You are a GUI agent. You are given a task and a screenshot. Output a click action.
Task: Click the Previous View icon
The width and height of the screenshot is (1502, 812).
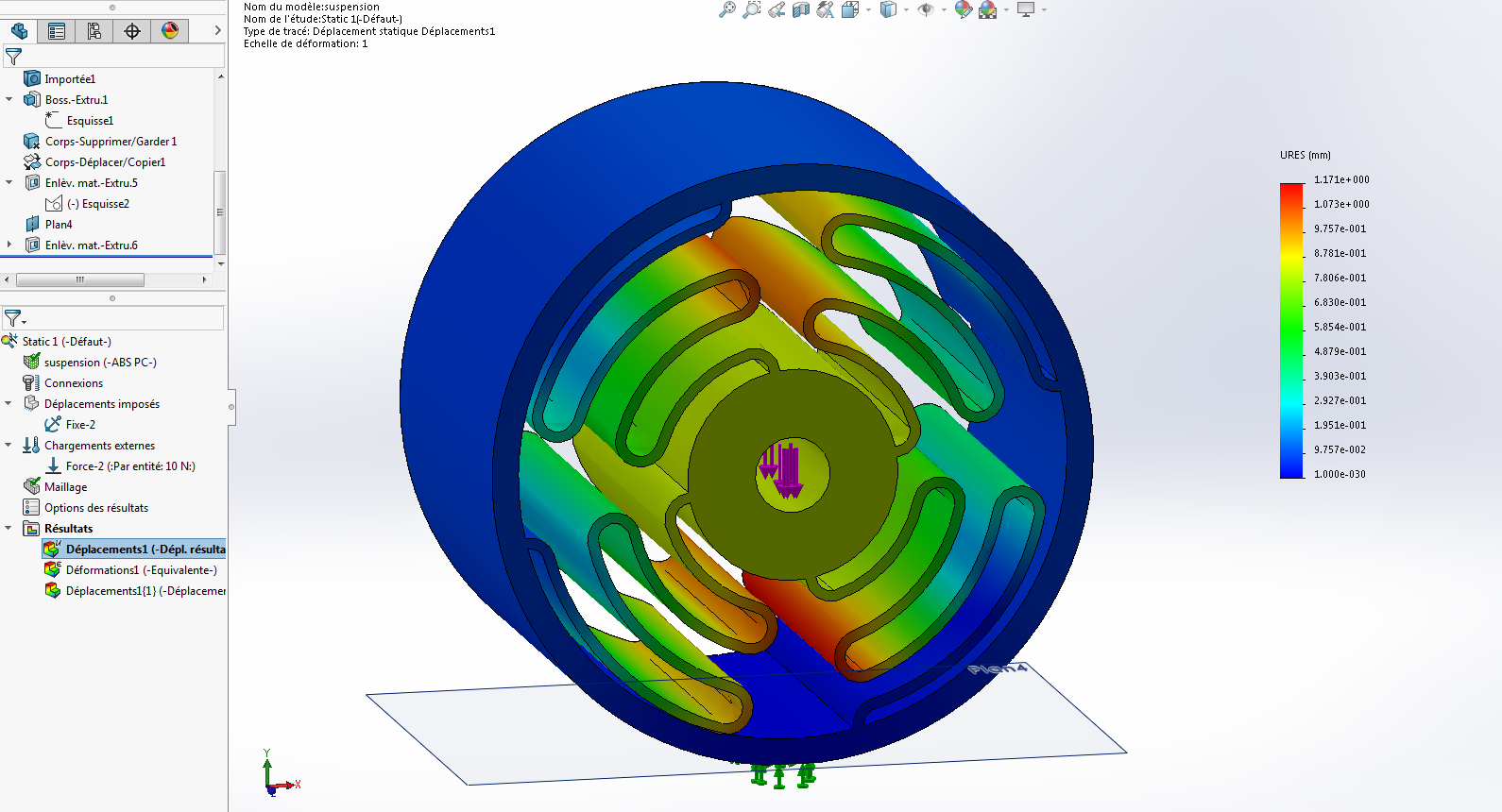(x=777, y=9)
